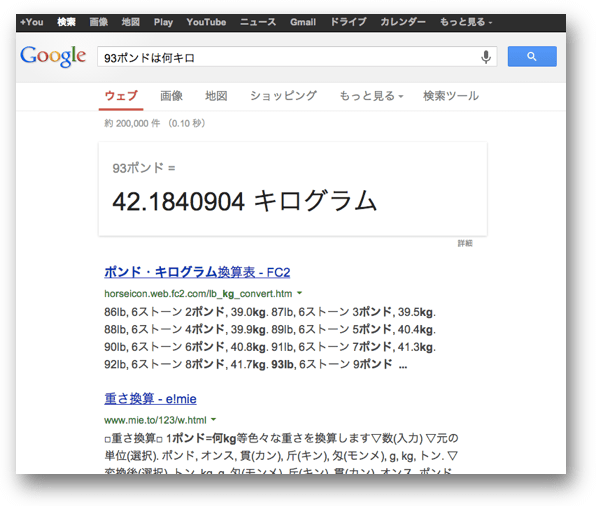Open +You in the top bar
Image resolution: width=596 pixels, height=506 pixels.
32,22
